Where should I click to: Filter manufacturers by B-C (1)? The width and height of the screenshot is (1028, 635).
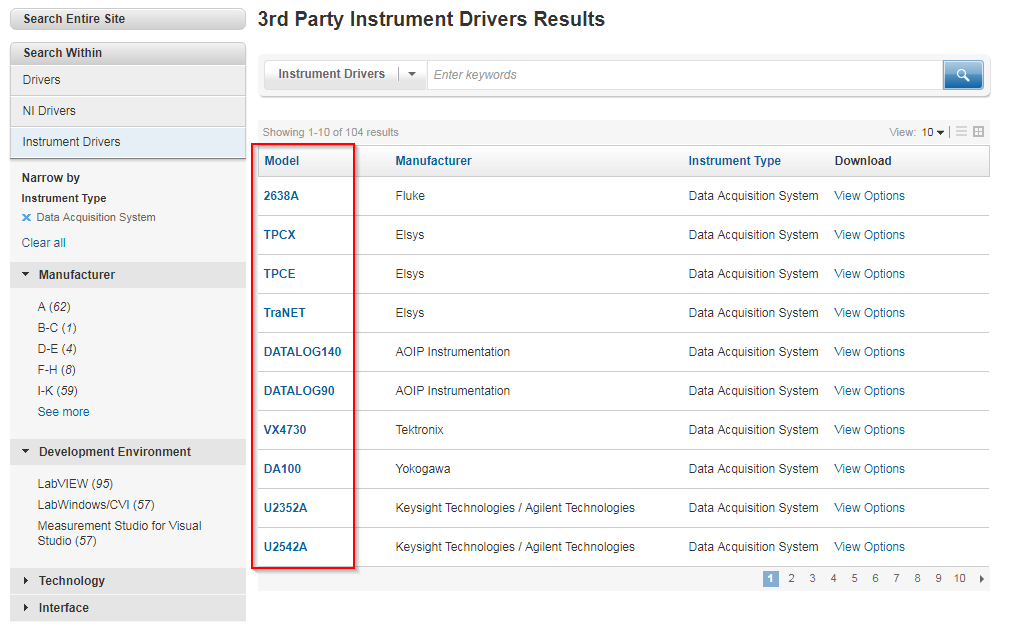(x=57, y=328)
